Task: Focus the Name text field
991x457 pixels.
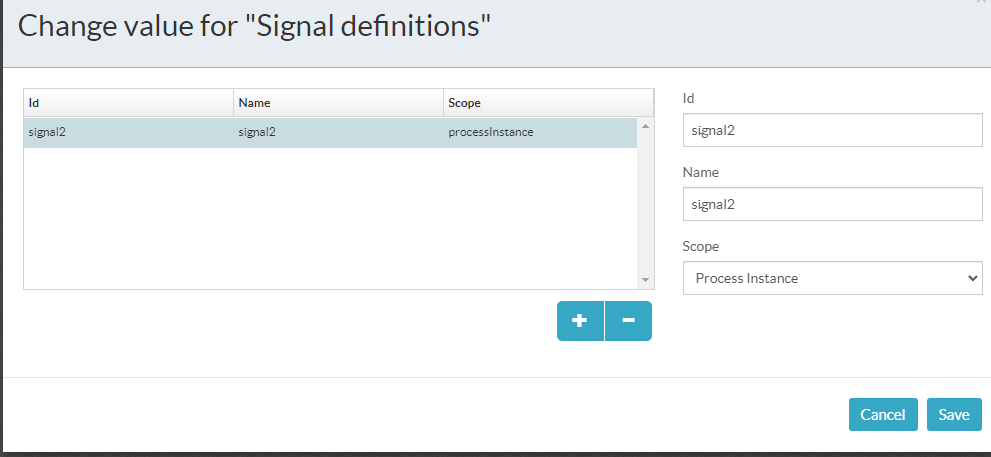Action: coord(832,204)
